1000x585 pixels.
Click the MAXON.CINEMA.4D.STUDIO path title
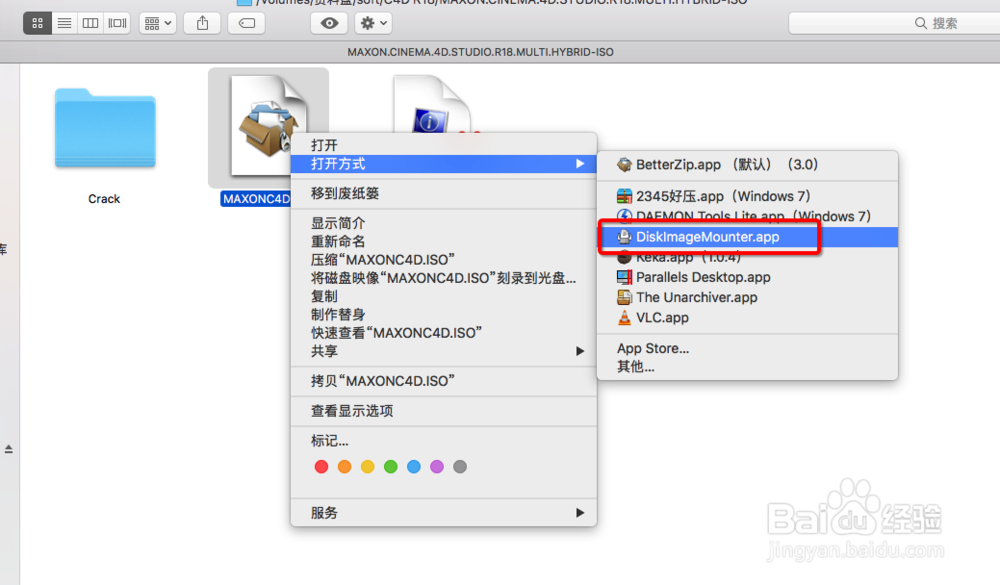(x=480, y=52)
